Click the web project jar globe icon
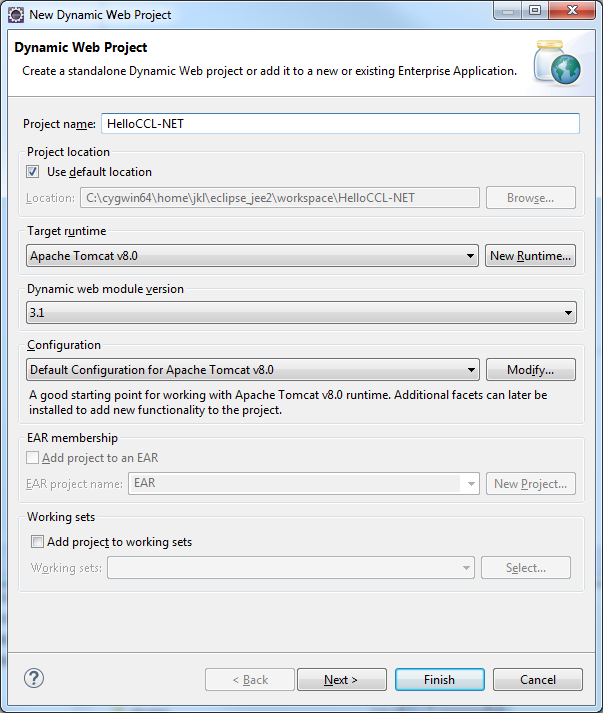Screen dimensions: 603x713 pyautogui.click(x=555, y=62)
